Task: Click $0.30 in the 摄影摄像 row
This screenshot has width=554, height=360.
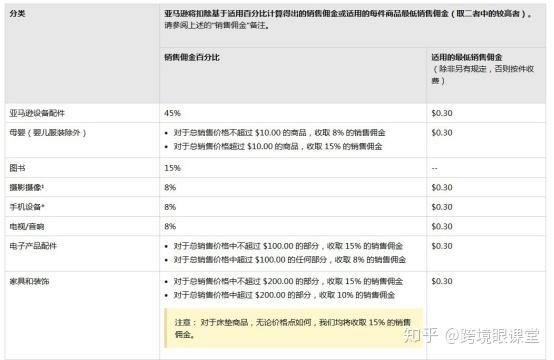Action: pos(442,188)
